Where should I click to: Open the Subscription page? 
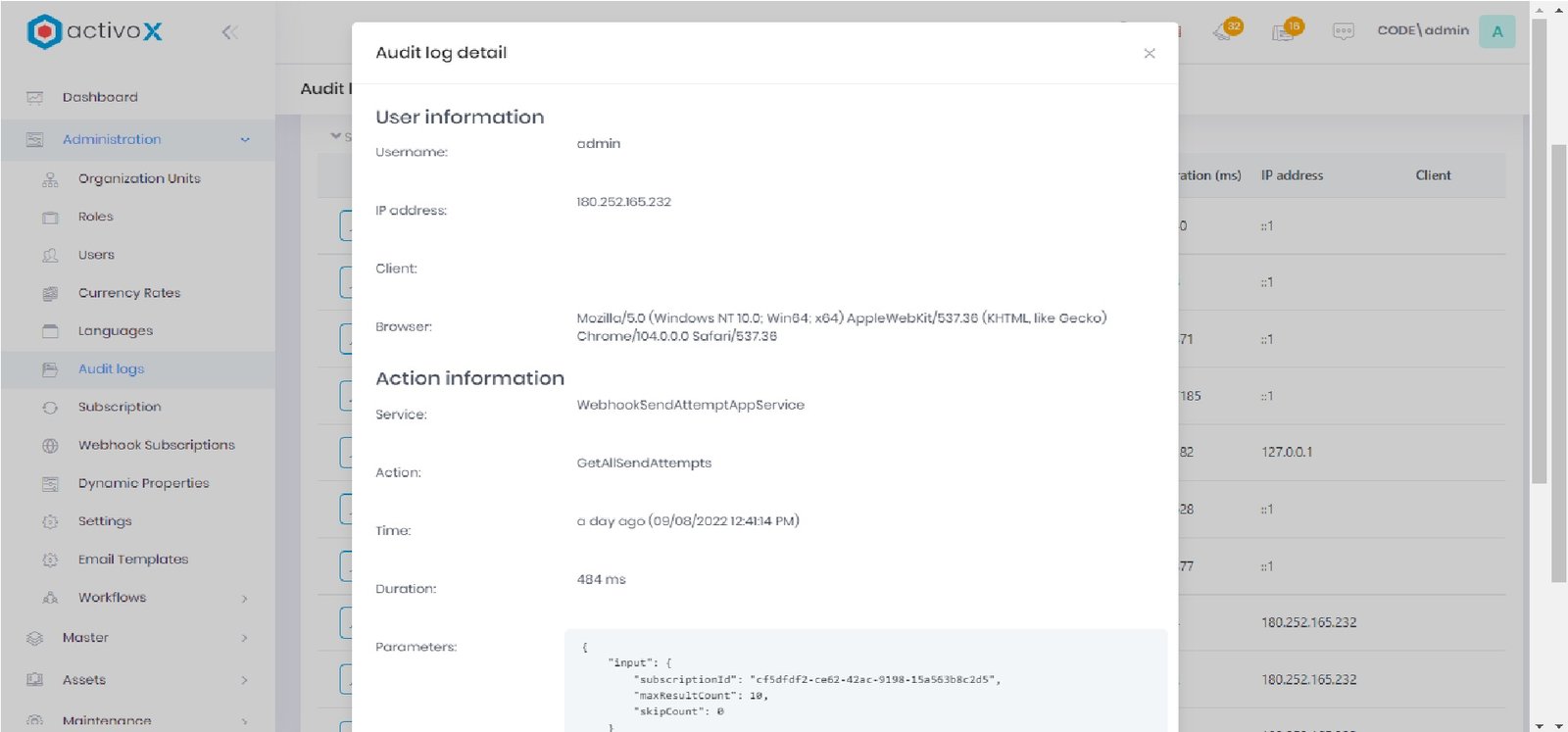(120, 407)
